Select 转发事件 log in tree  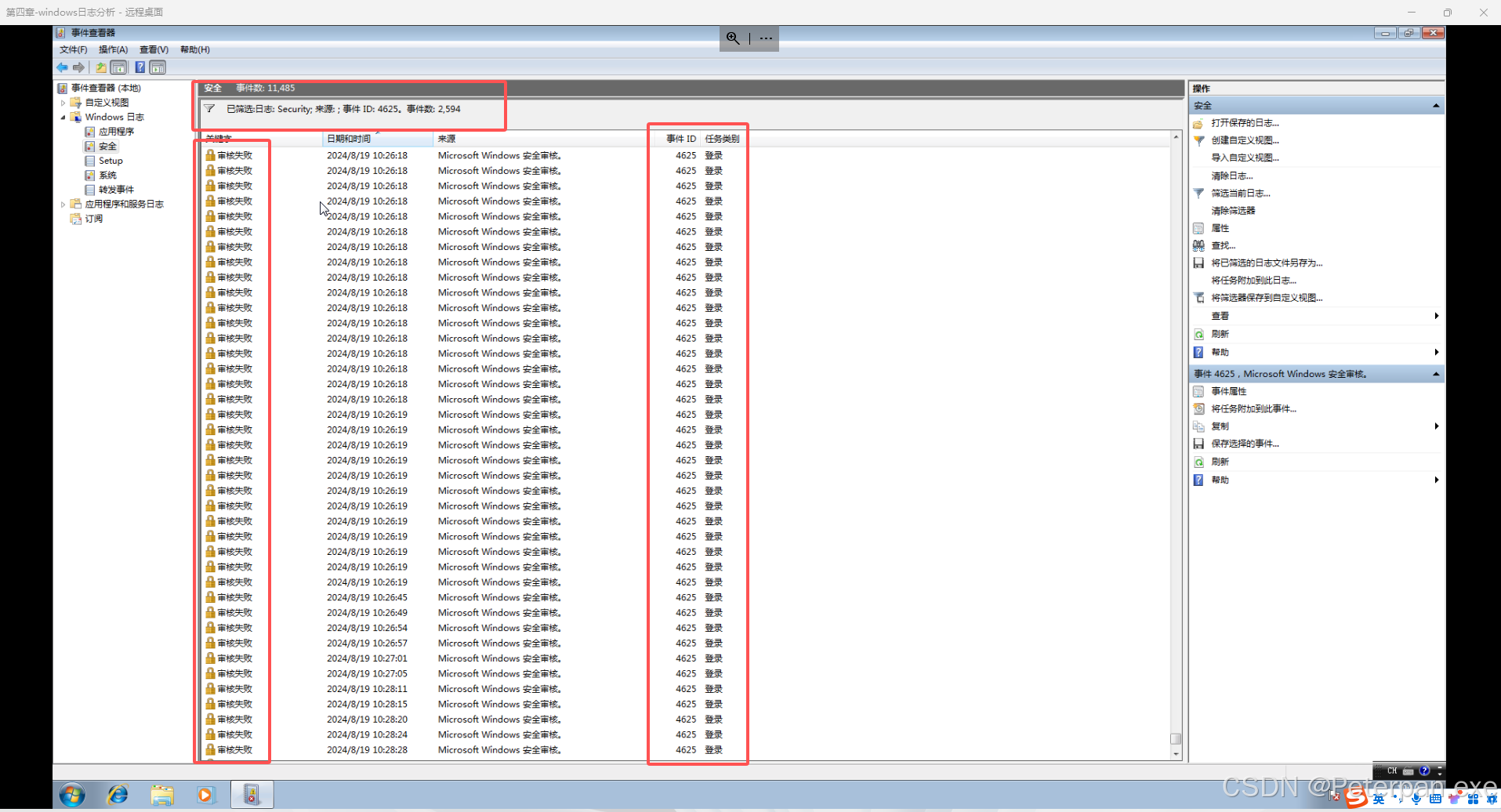click(116, 190)
